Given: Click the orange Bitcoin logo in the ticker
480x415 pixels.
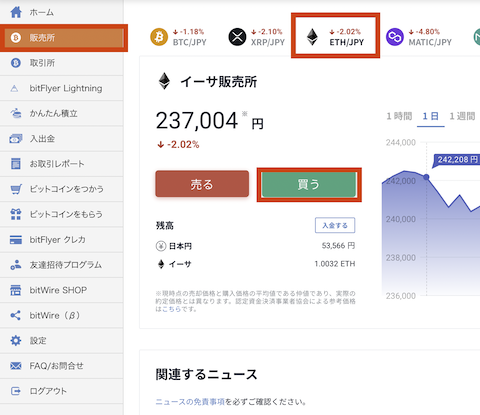Looking at the screenshot, I should pyautogui.click(x=159, y=37).
